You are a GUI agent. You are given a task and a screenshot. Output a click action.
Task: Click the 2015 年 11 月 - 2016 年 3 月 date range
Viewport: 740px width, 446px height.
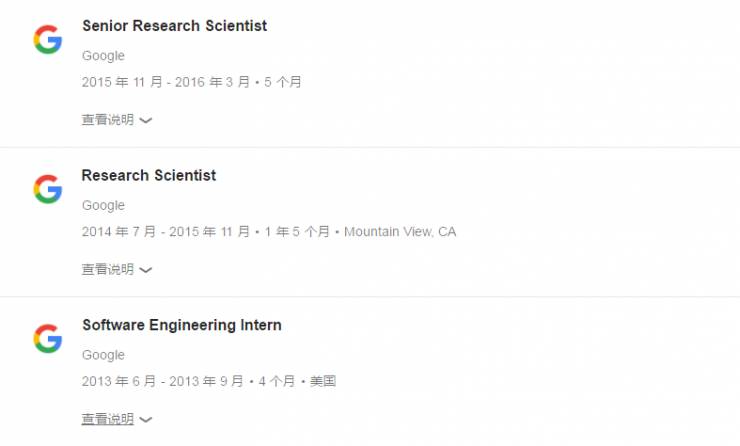tap(166, 82)
